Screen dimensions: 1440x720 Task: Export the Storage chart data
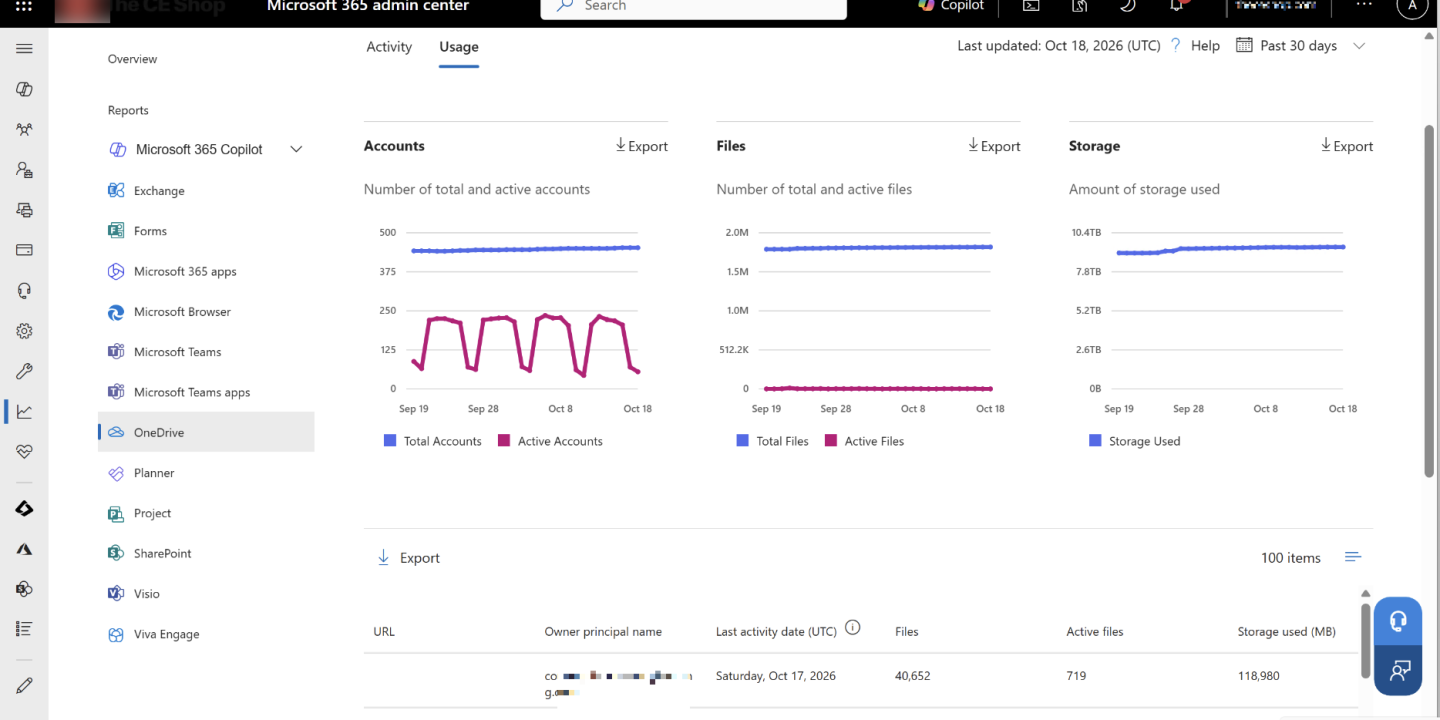(x=1346, y=146)
